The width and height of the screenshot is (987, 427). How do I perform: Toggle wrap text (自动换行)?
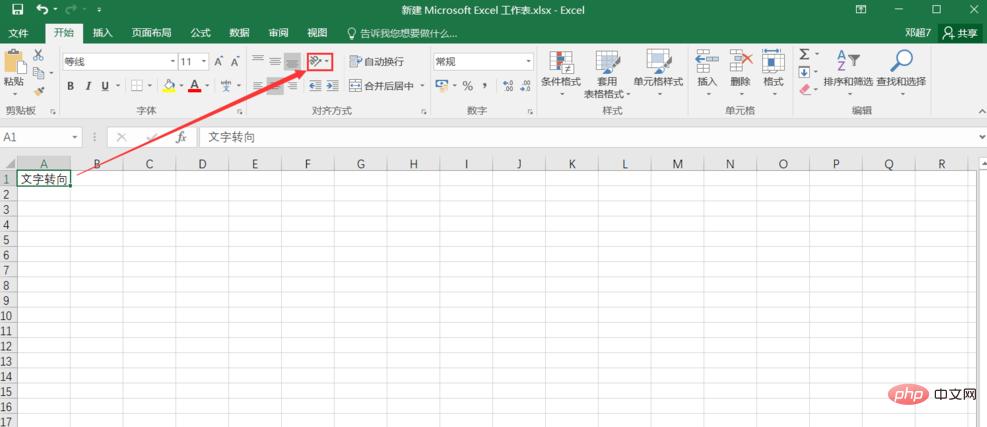[377, 62]
